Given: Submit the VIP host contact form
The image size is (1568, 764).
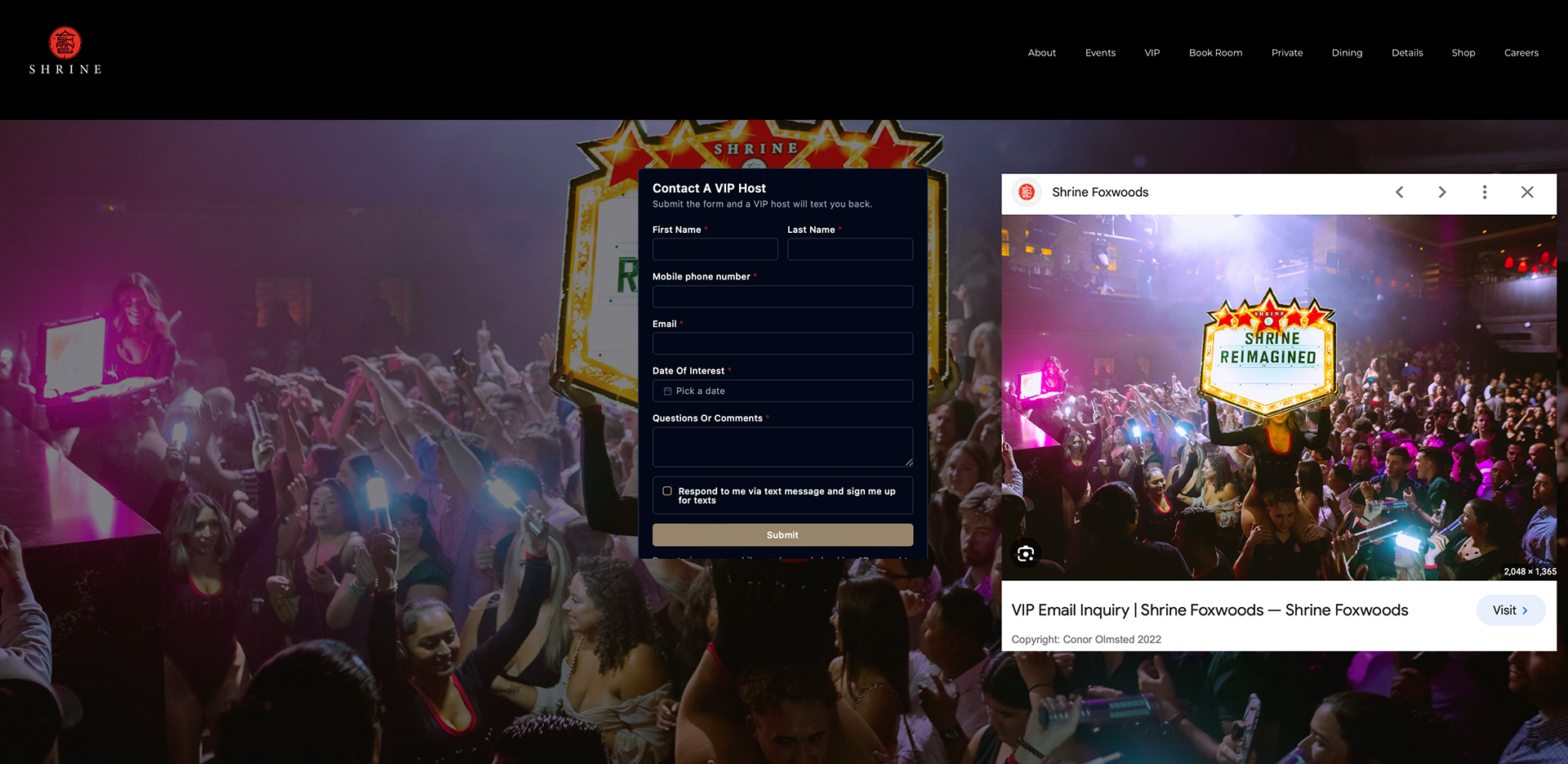Looking at the screenshot, I should [782, 535].
